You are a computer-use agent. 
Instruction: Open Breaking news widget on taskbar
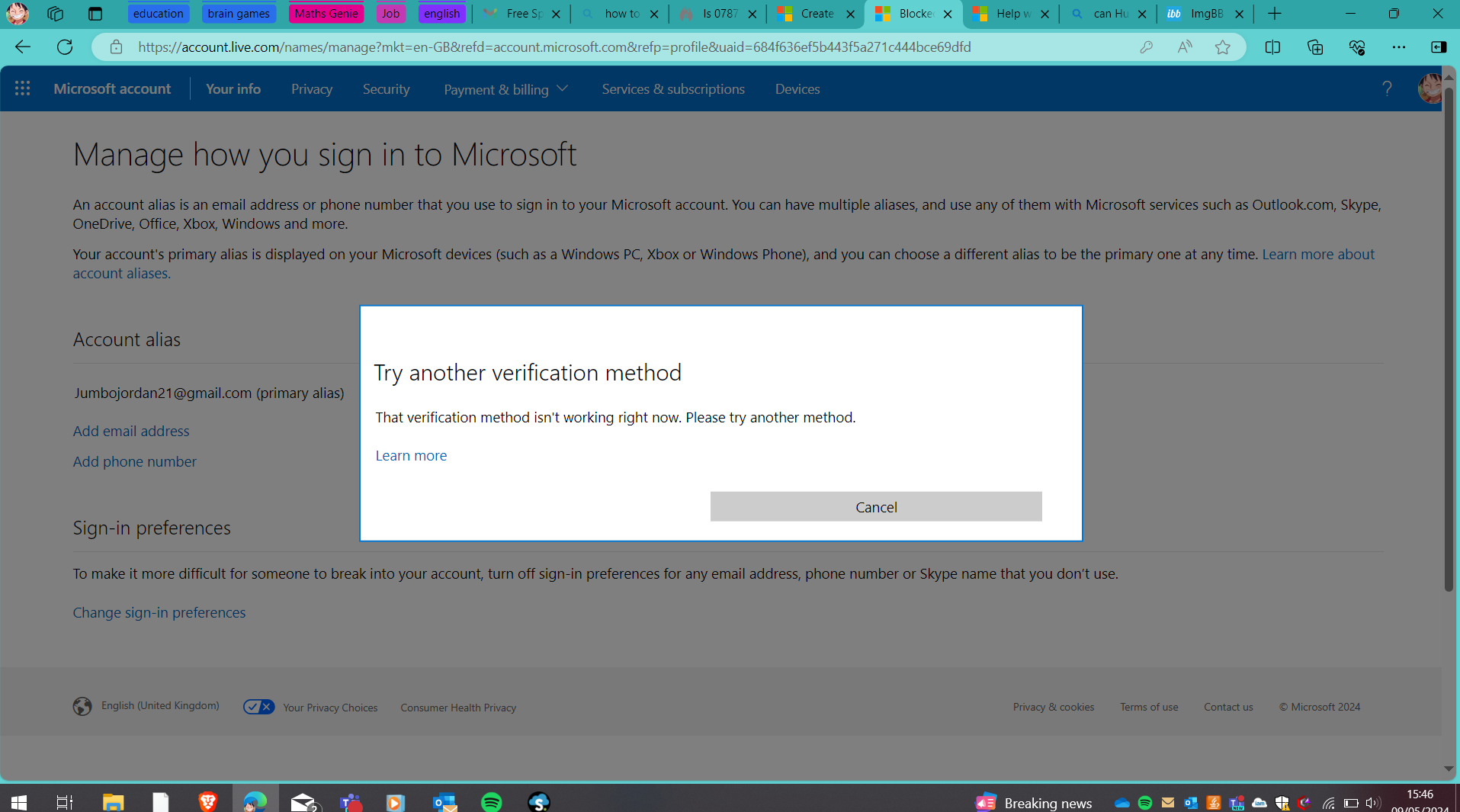point(1034,803)
